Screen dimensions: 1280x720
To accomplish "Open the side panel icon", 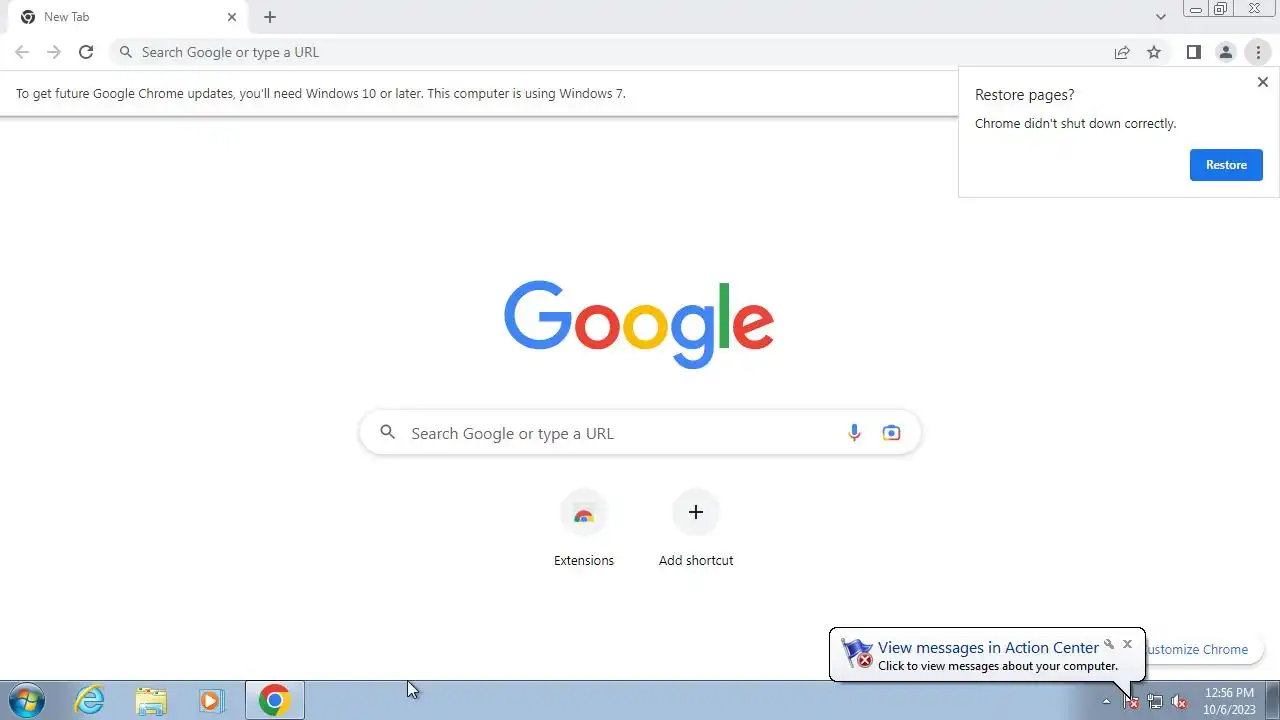I will 1193,52.
